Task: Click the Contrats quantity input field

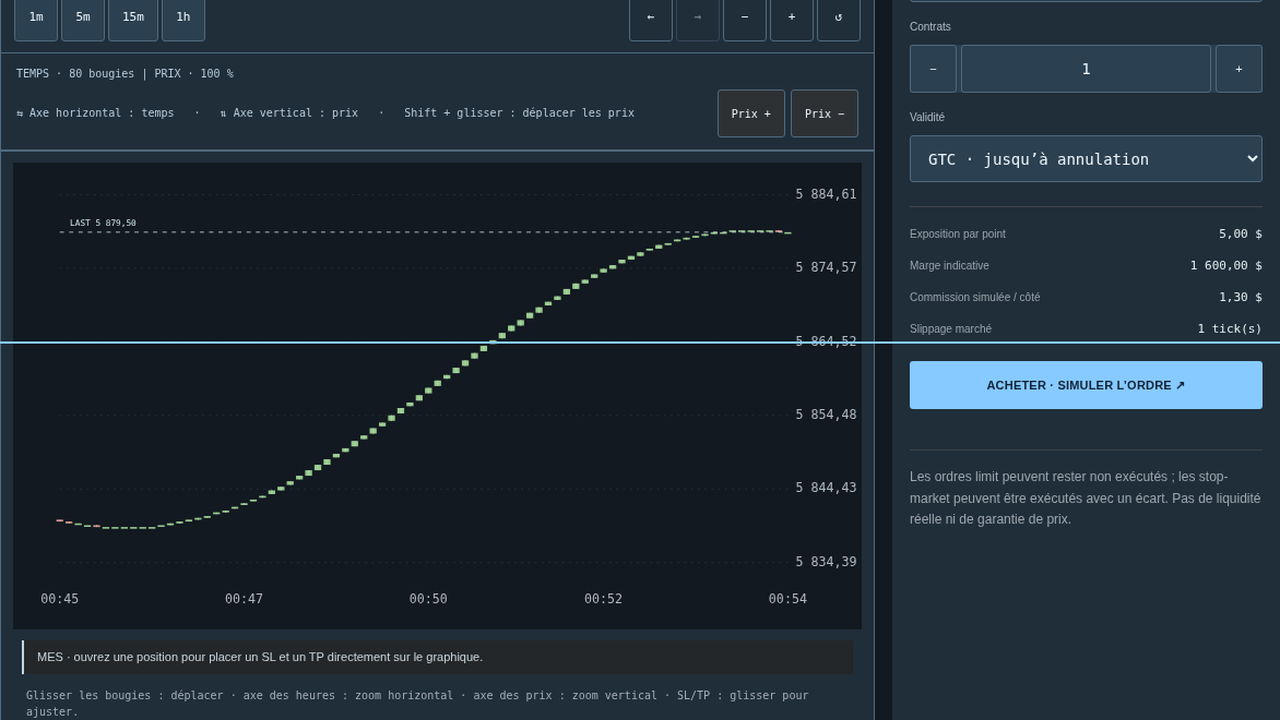Action: pyautogui.click(x=1086, y=69)
